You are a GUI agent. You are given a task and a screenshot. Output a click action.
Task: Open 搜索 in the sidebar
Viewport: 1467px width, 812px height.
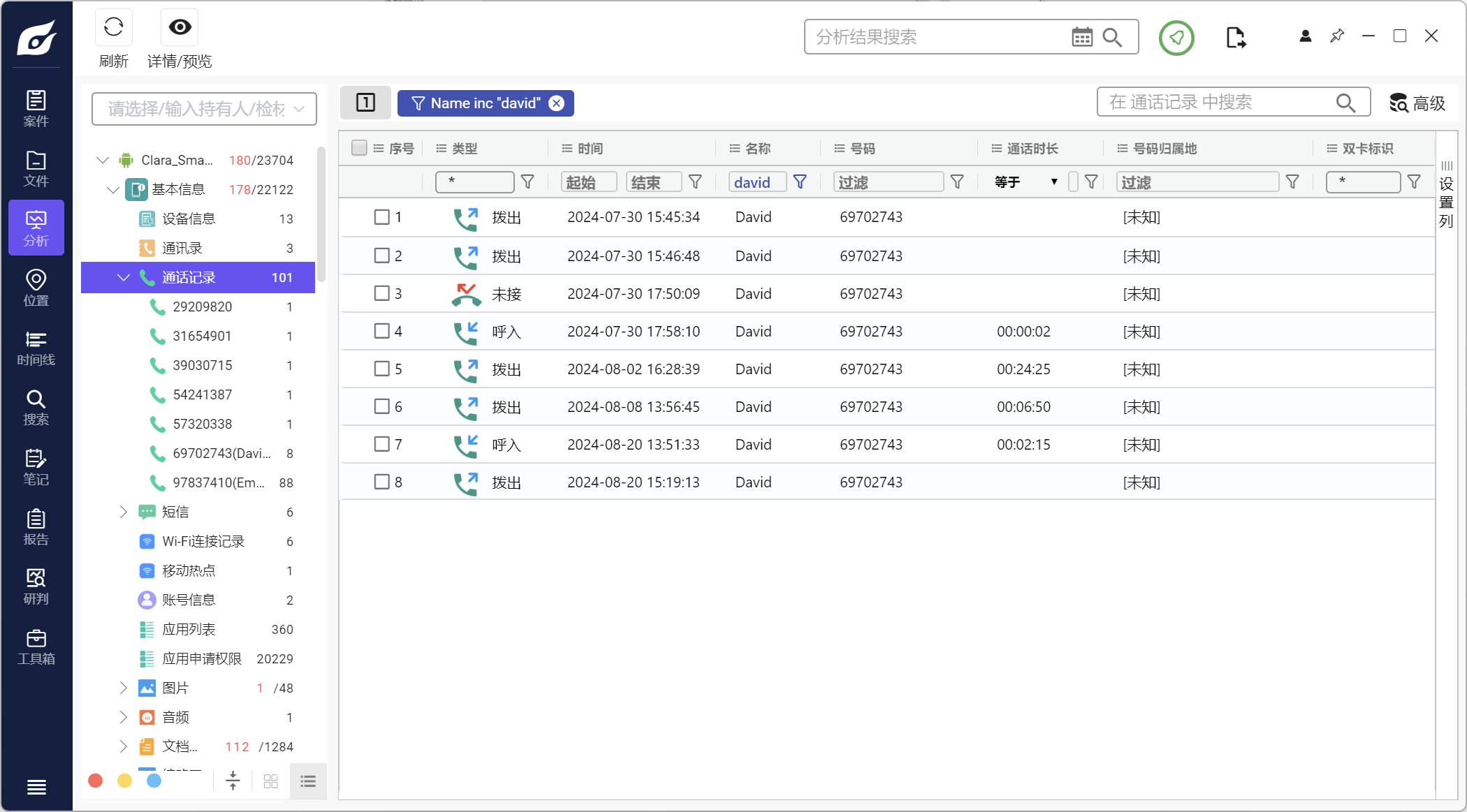point(36,408)
